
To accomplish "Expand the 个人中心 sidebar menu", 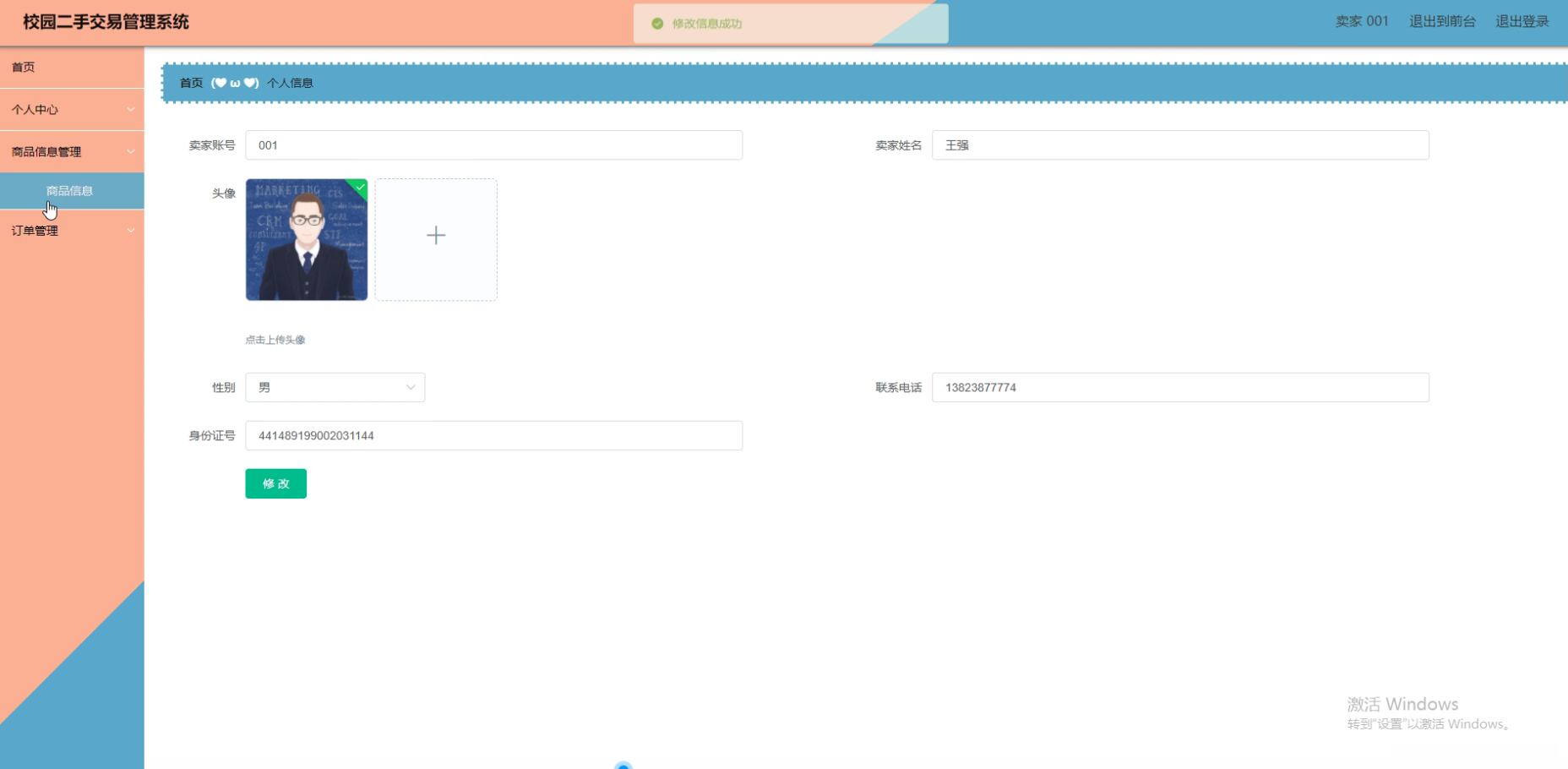I will click(x=72, y=110).
